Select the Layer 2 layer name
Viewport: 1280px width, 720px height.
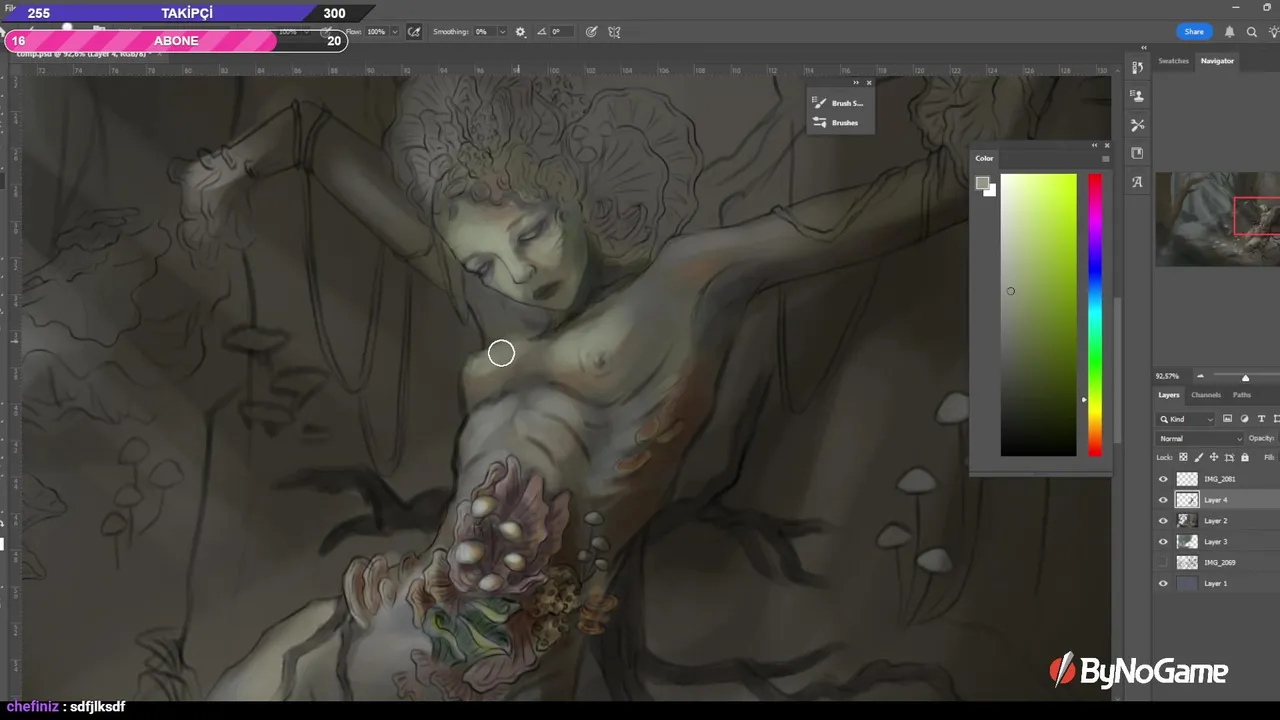coord(1215,521)
